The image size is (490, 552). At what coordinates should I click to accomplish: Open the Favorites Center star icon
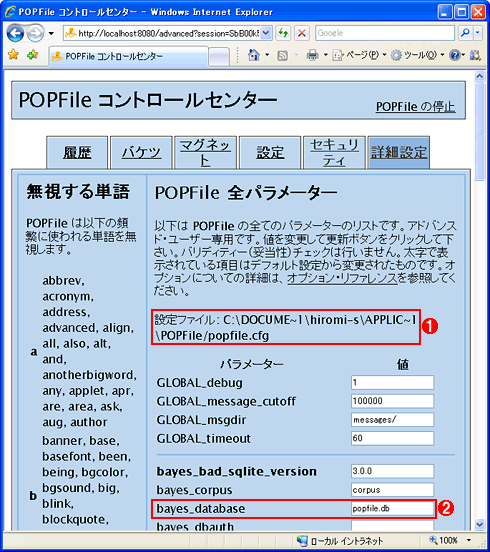pyautogui.click(x=13, y=55)
